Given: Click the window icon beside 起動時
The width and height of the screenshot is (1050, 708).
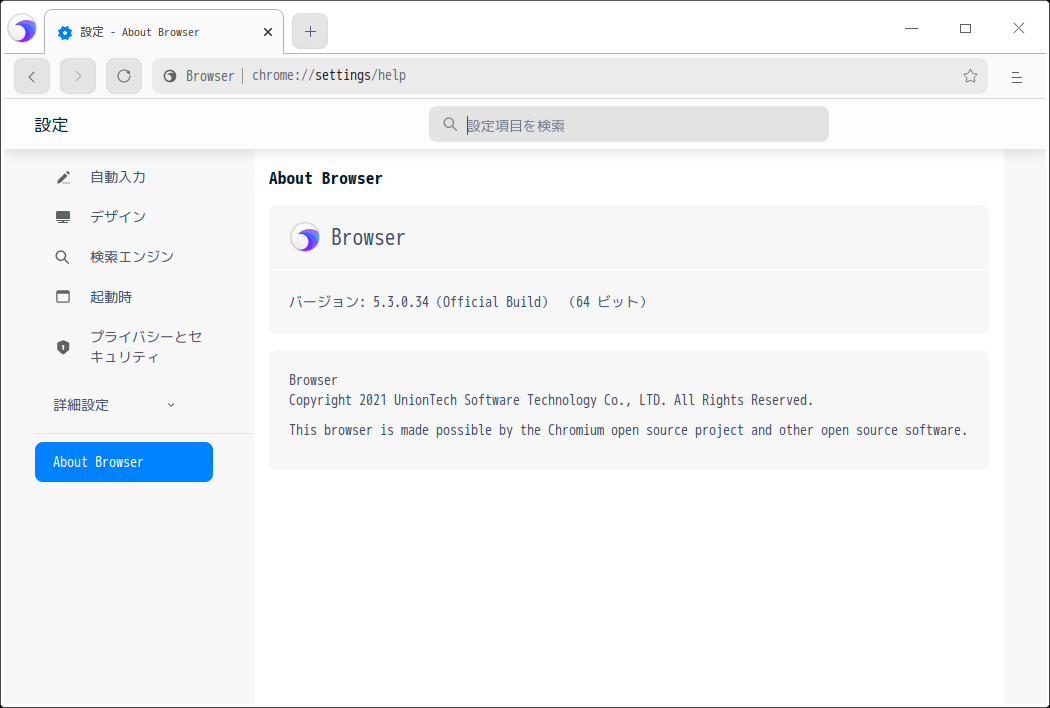Looking at the screenshot, I should pyautogui.click(x=63, y=297).
